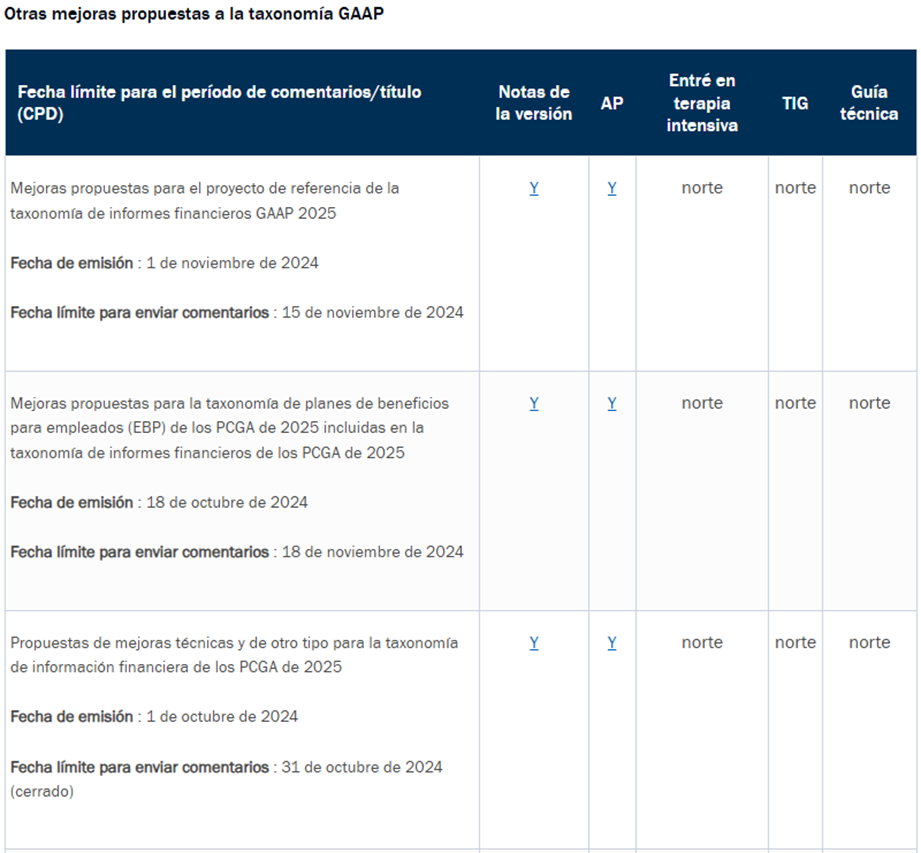Click the 'Guía técnica' column header

click(x=869, y=103)
